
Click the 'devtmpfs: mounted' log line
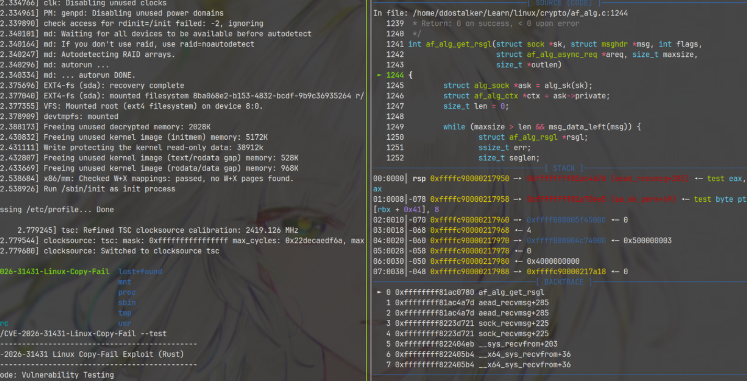(x=59, y=116)
